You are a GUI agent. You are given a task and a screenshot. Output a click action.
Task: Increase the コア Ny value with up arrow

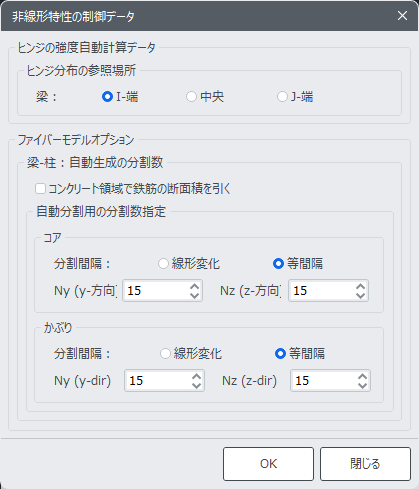[195, 286]
